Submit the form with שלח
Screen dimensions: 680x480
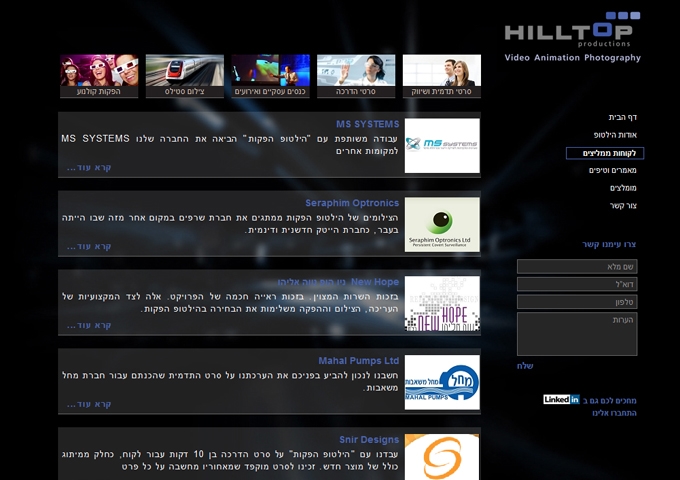pos(525,366)
